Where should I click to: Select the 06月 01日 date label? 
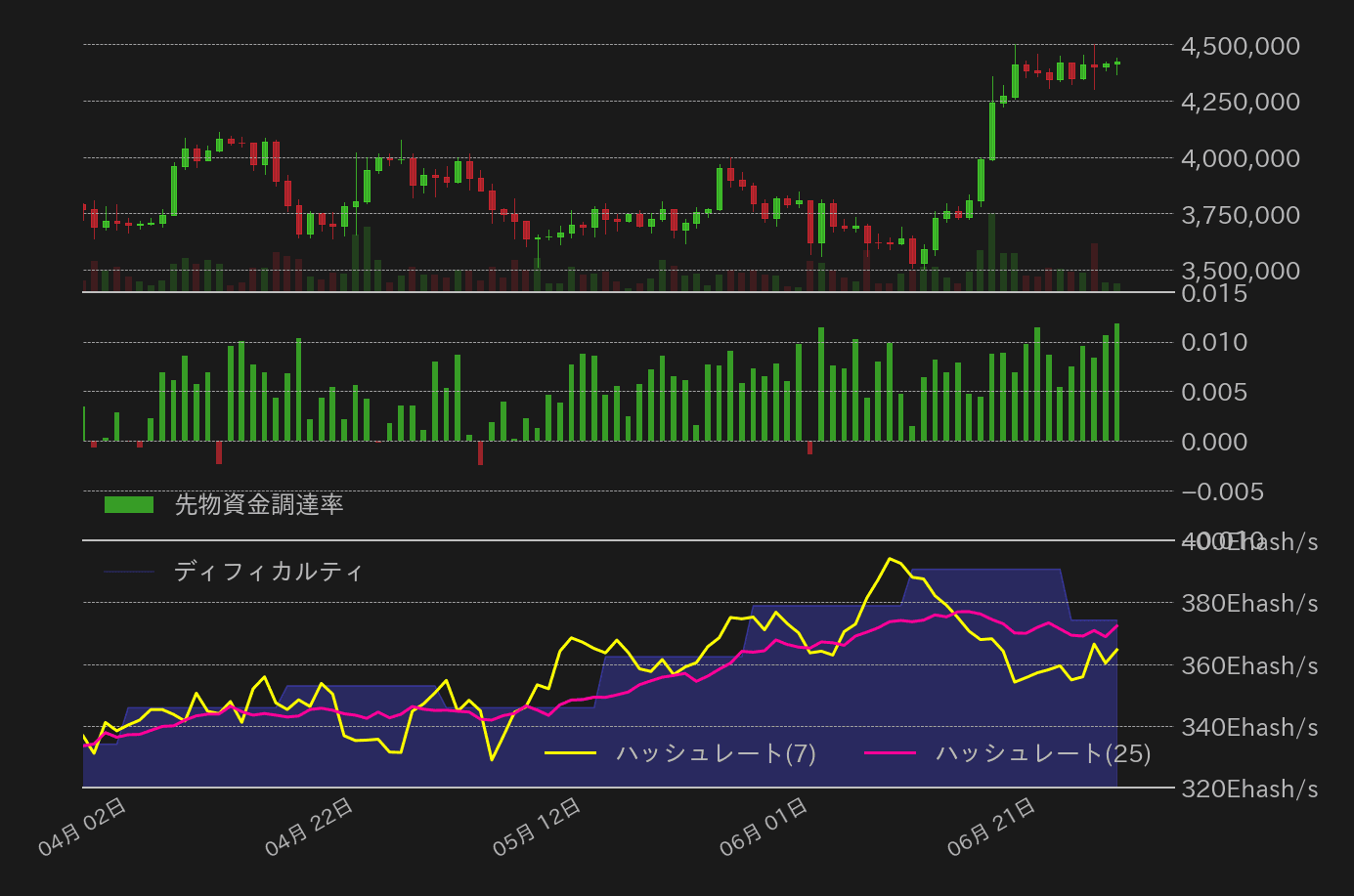pos(764,827)
